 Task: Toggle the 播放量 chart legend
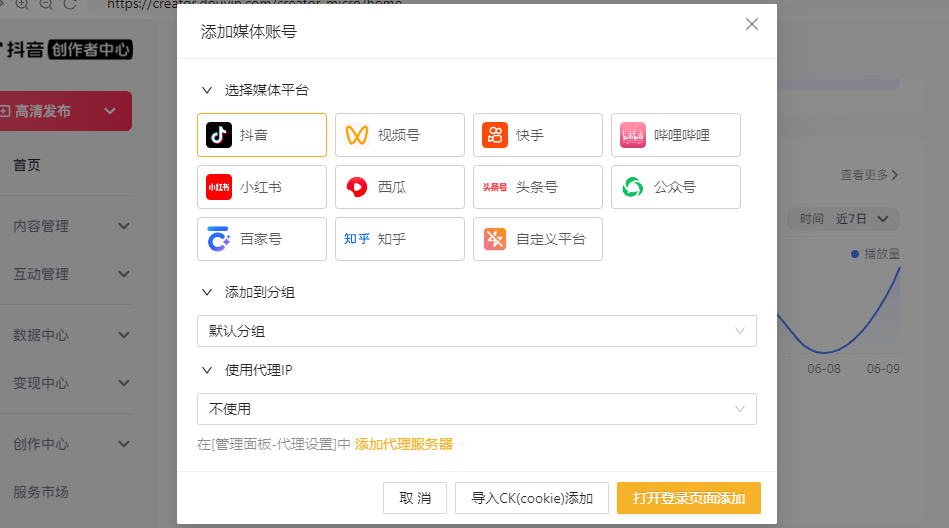click(875, 254)
